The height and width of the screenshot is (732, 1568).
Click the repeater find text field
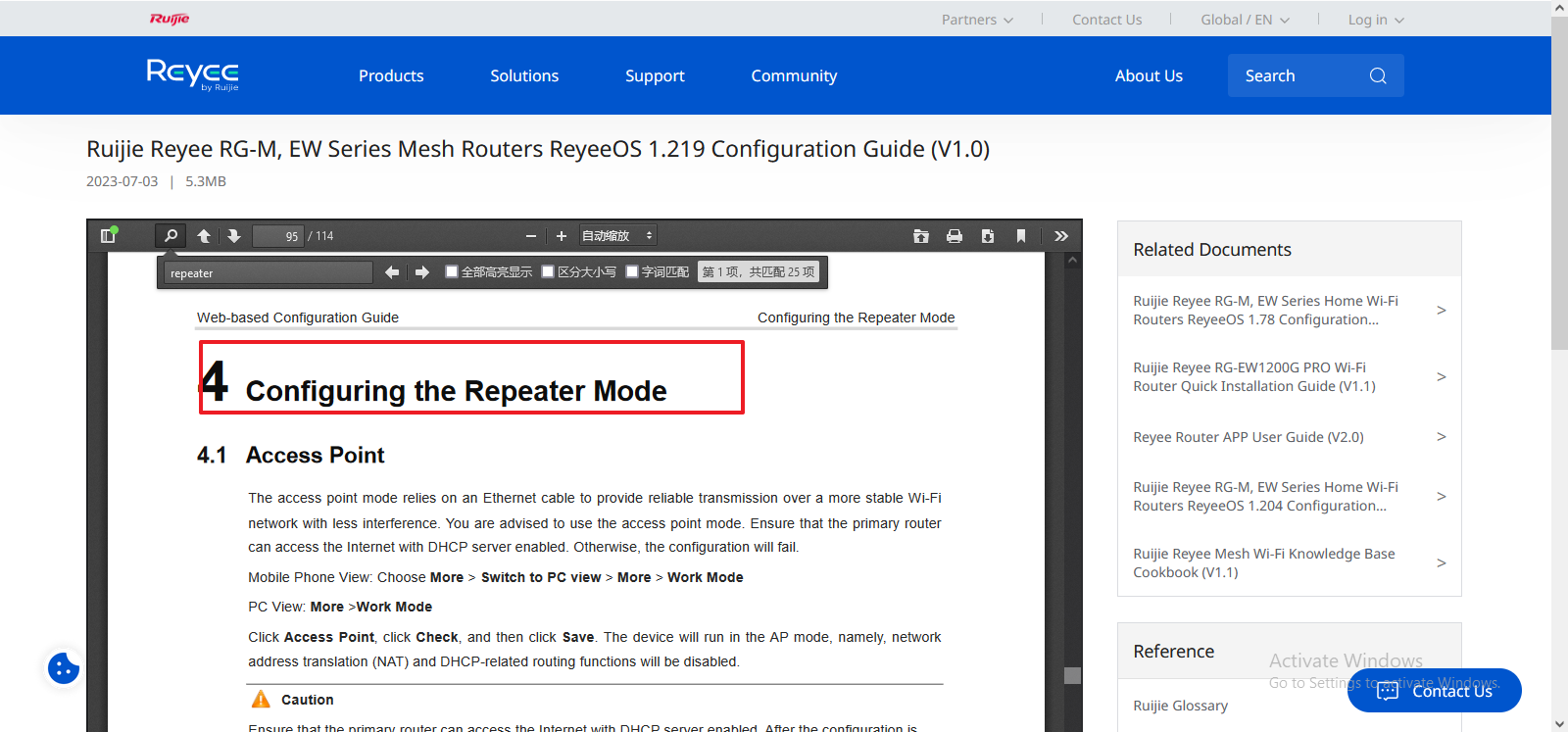pos(269,273)
